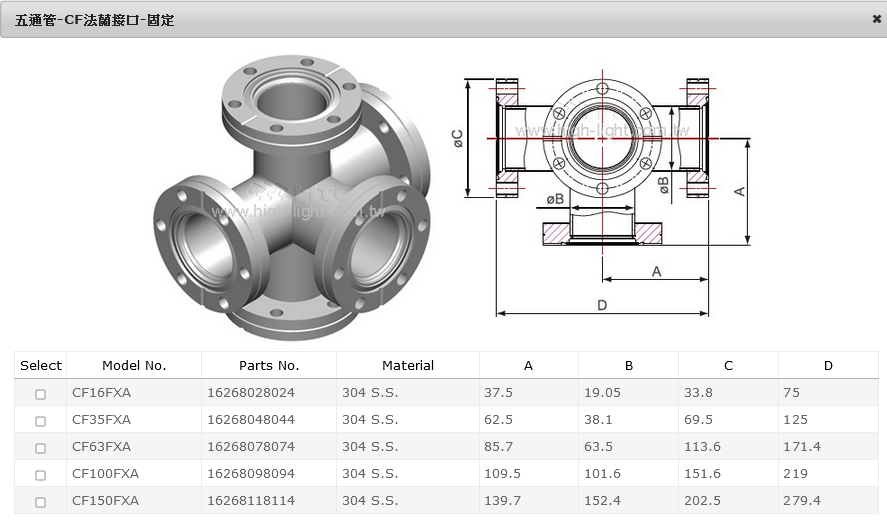Screen dimensions: 887x529
Task: Check the box for CF63FXA
Action: coord(40,448)
